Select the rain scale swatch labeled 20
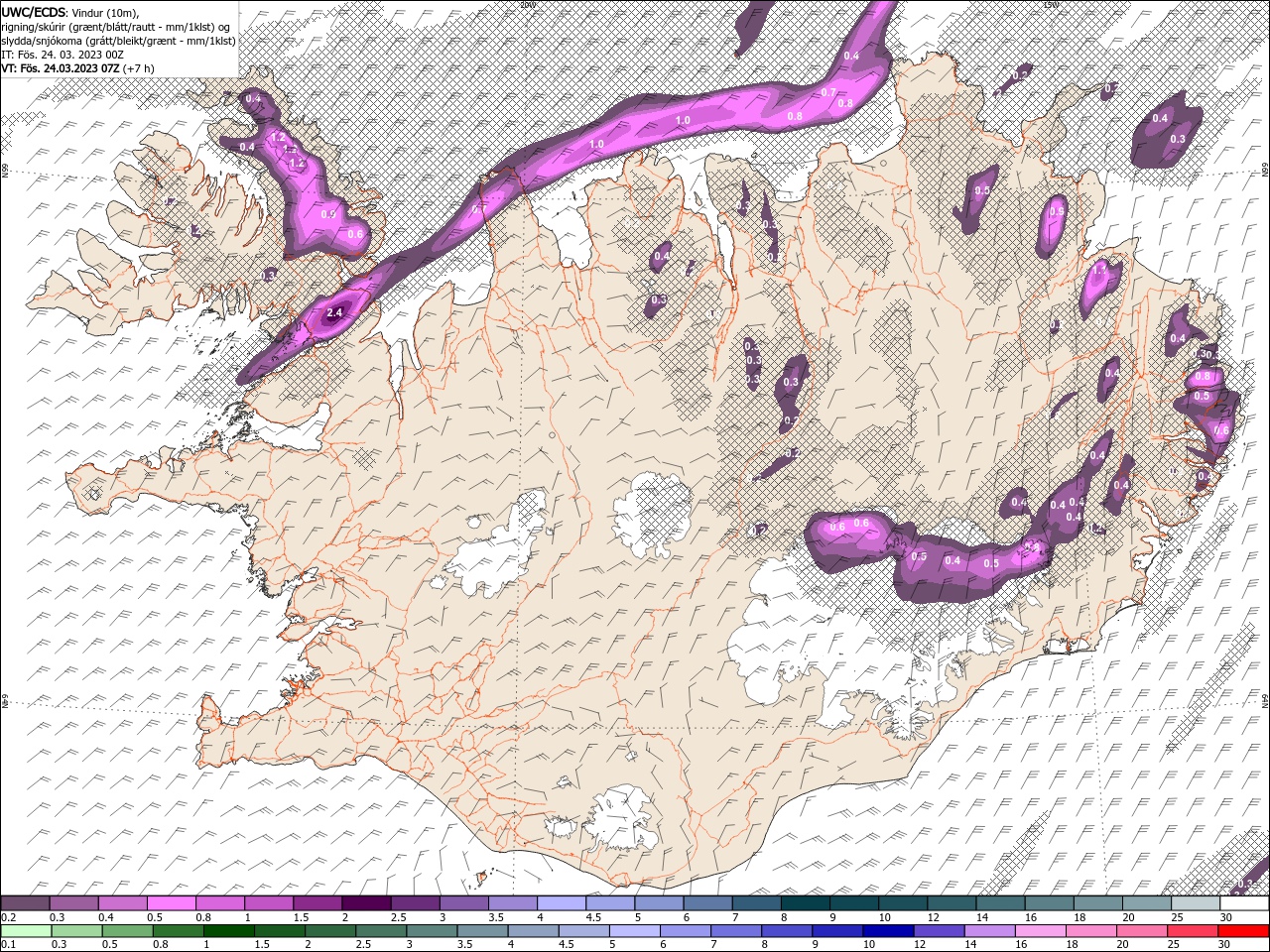Viewport: 1270px width, 952px height. tap(1143, 930)
